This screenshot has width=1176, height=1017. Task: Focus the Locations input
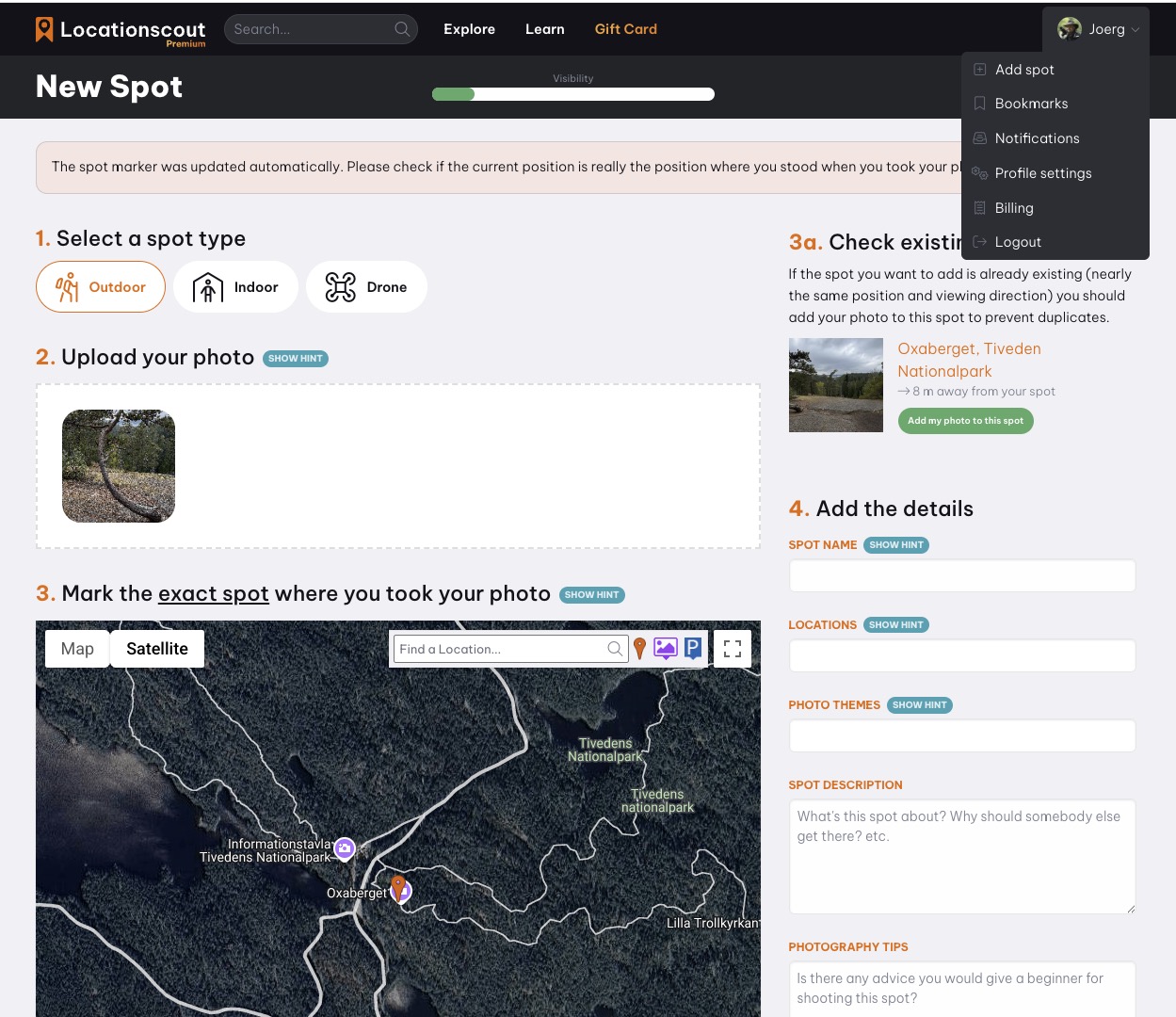[962, 656]
